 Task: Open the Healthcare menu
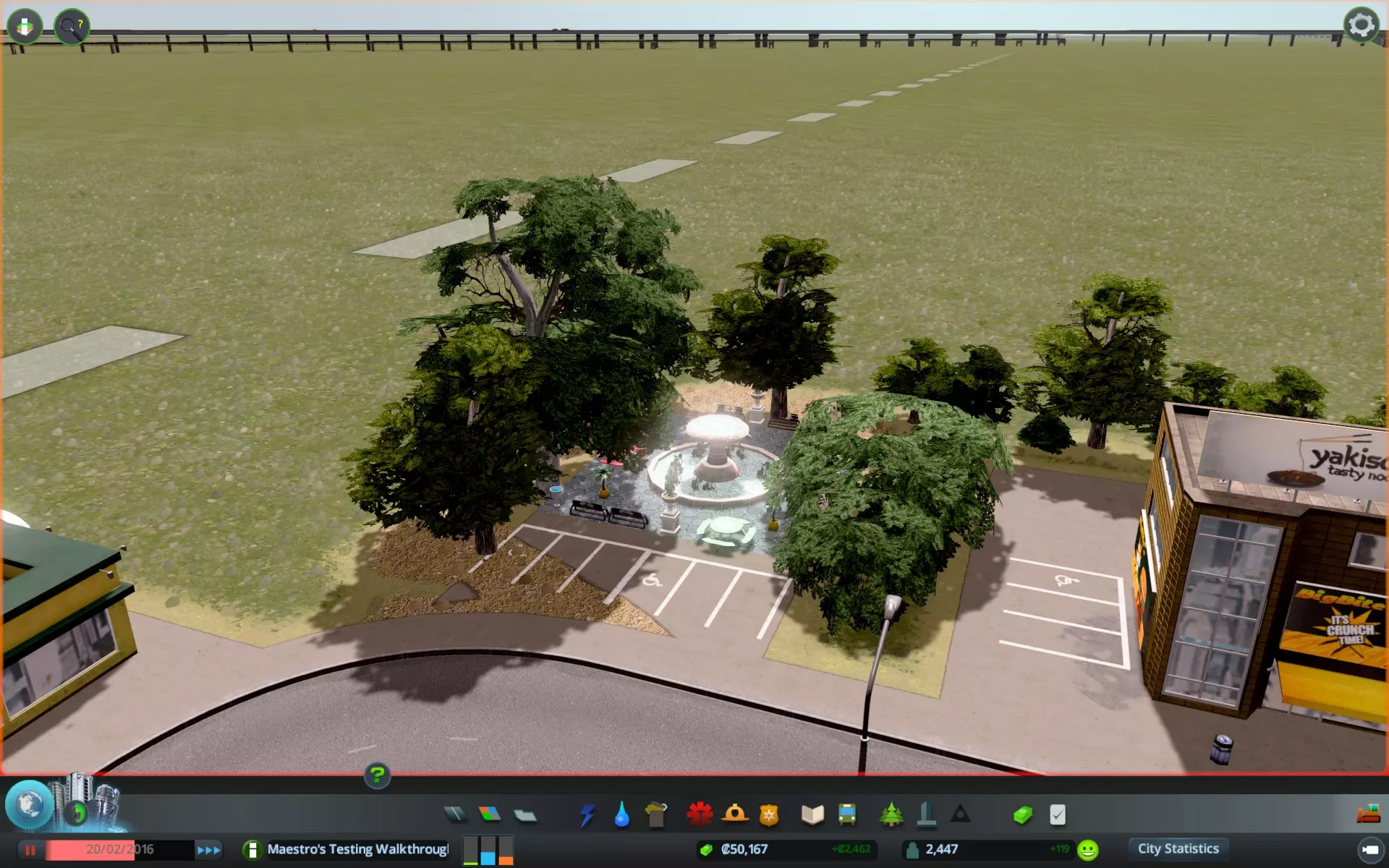[x=700, y=814]
